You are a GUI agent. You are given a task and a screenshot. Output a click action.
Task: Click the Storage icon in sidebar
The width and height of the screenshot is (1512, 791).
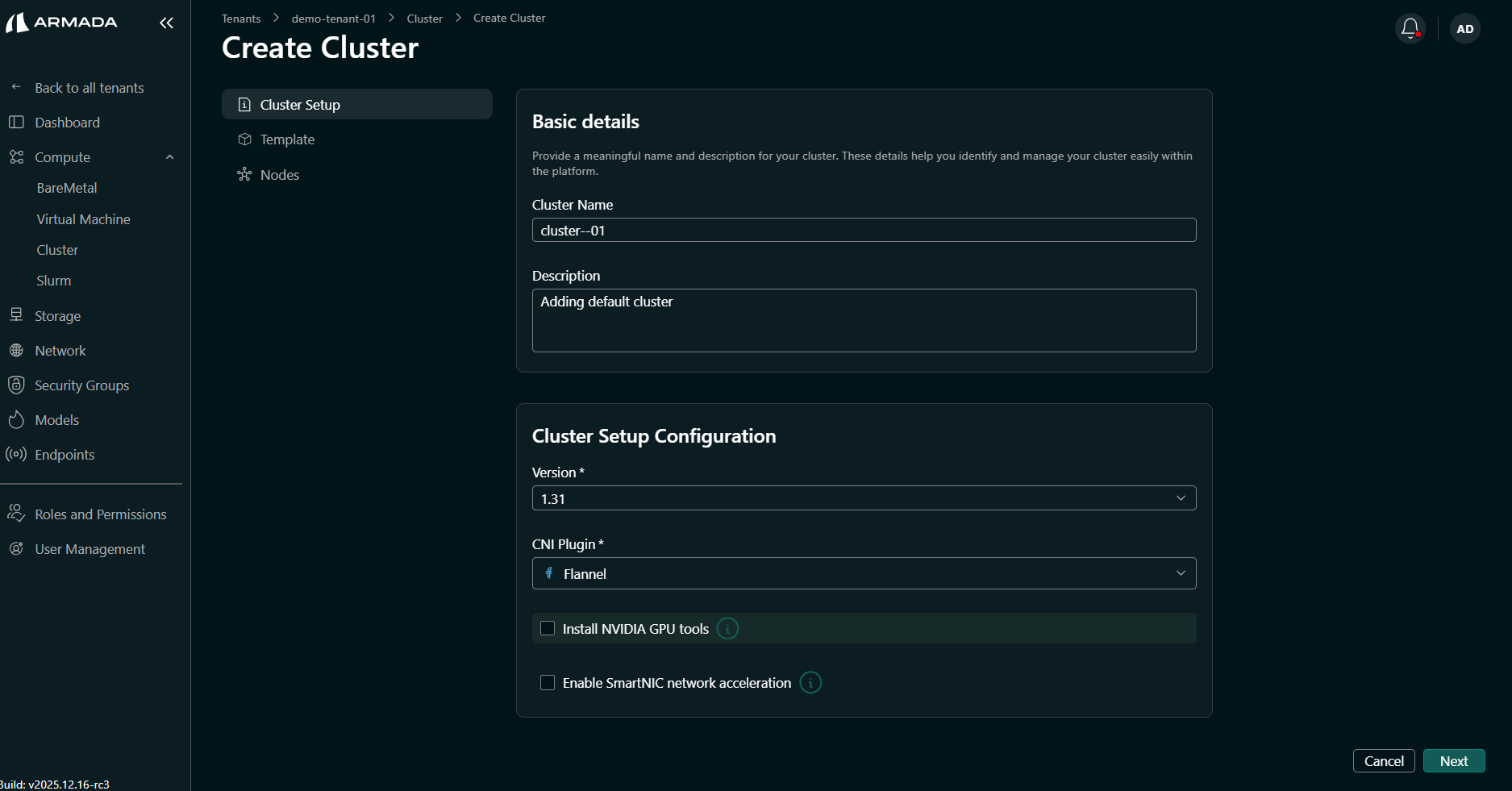[x=16, y=315]
